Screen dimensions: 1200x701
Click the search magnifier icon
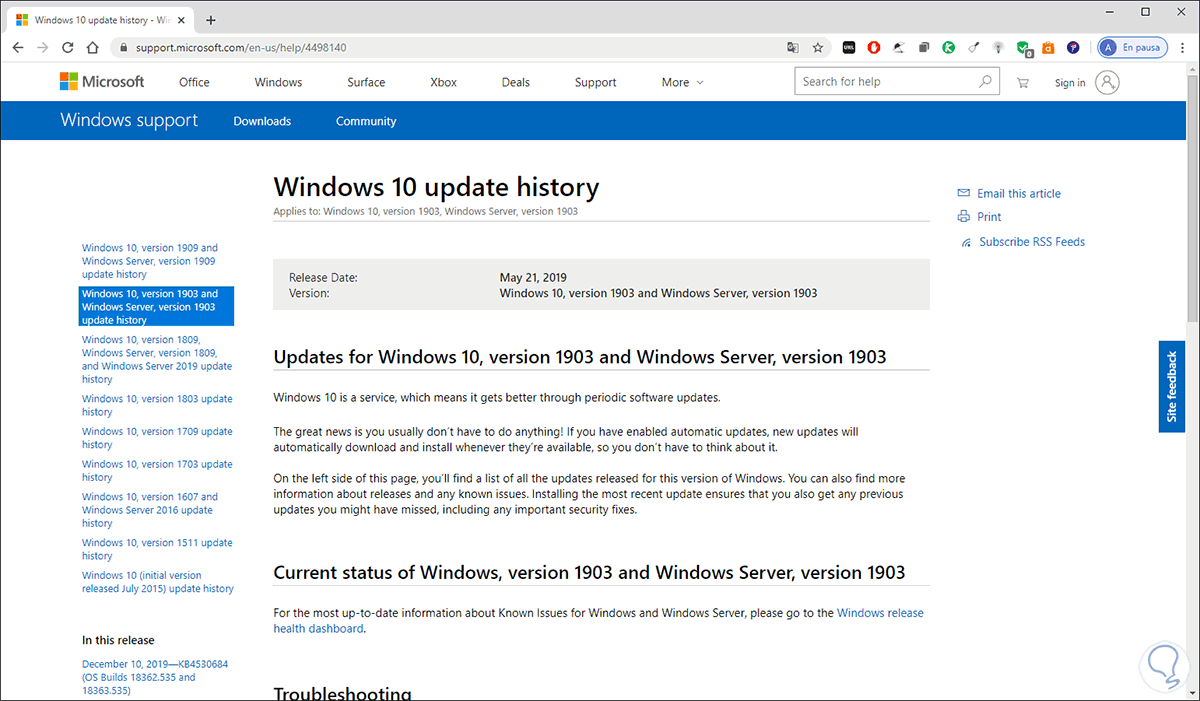pos(986,82)
